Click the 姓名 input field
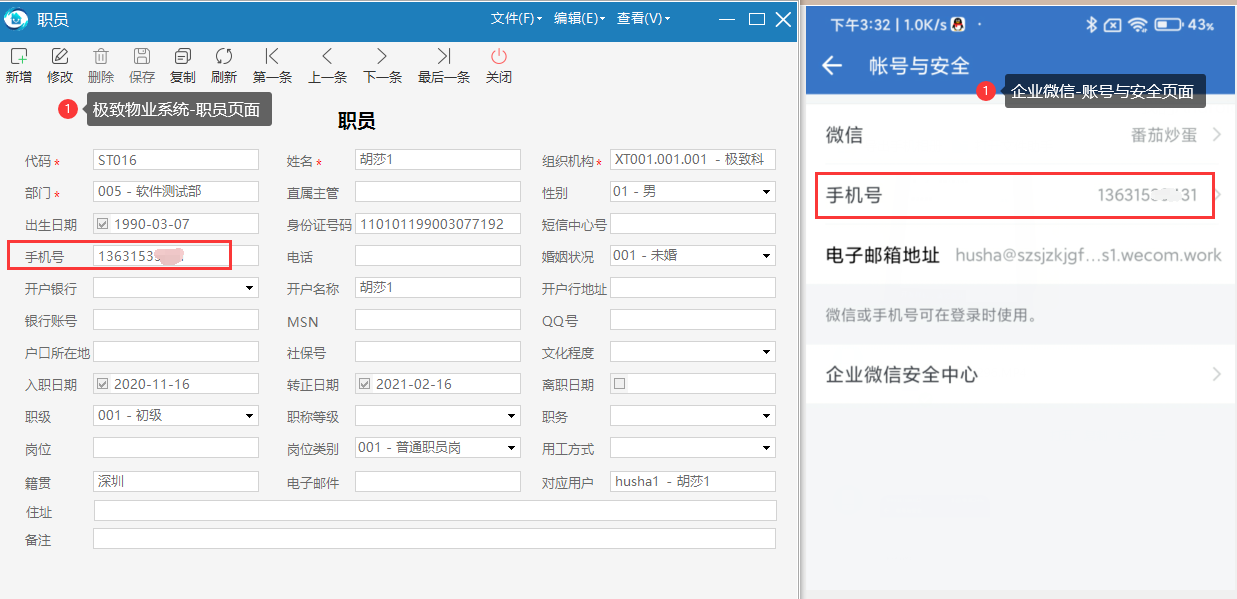 click(x=438, y=159)
